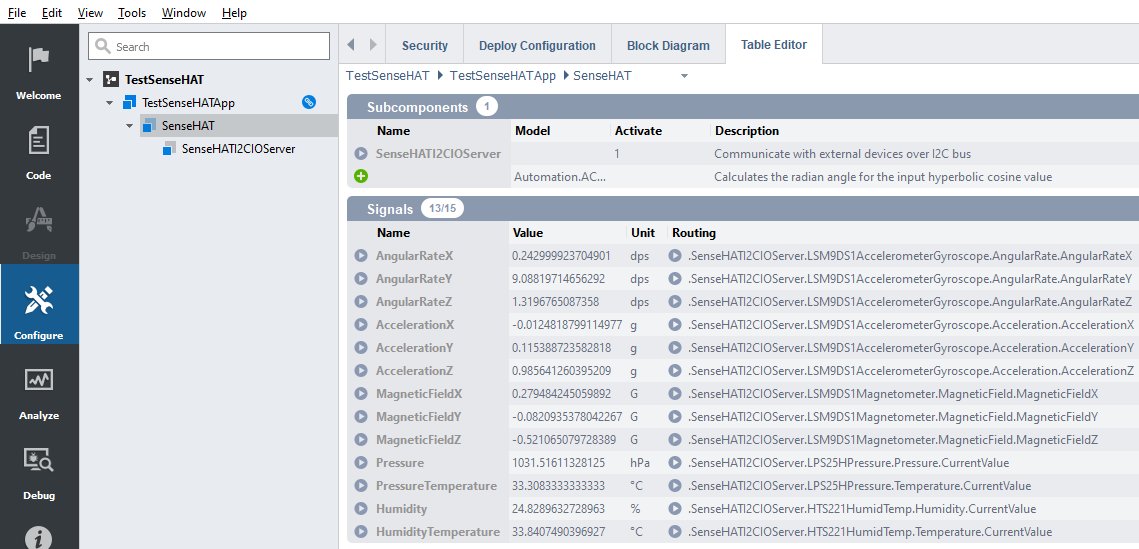Select the Configure sidebar panel
This screenshot has height=549, width=1139.
(x=38, y=304)
